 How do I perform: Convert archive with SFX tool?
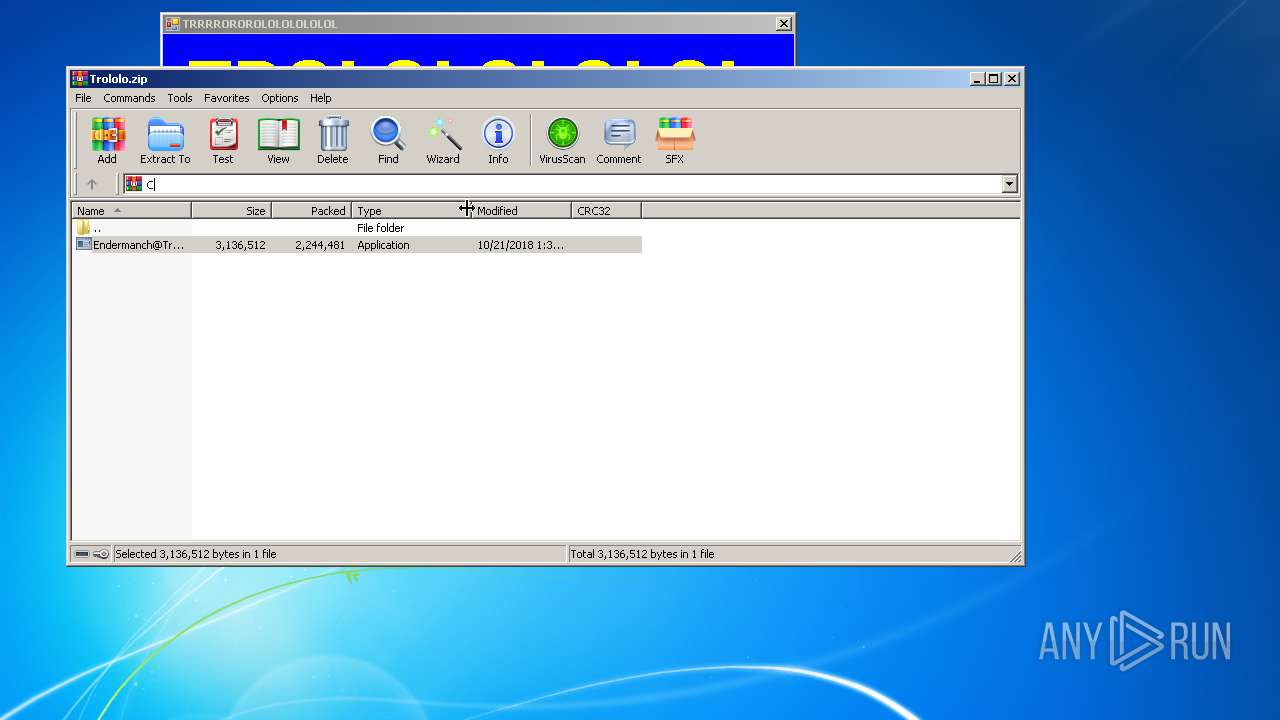click(675, 140)
